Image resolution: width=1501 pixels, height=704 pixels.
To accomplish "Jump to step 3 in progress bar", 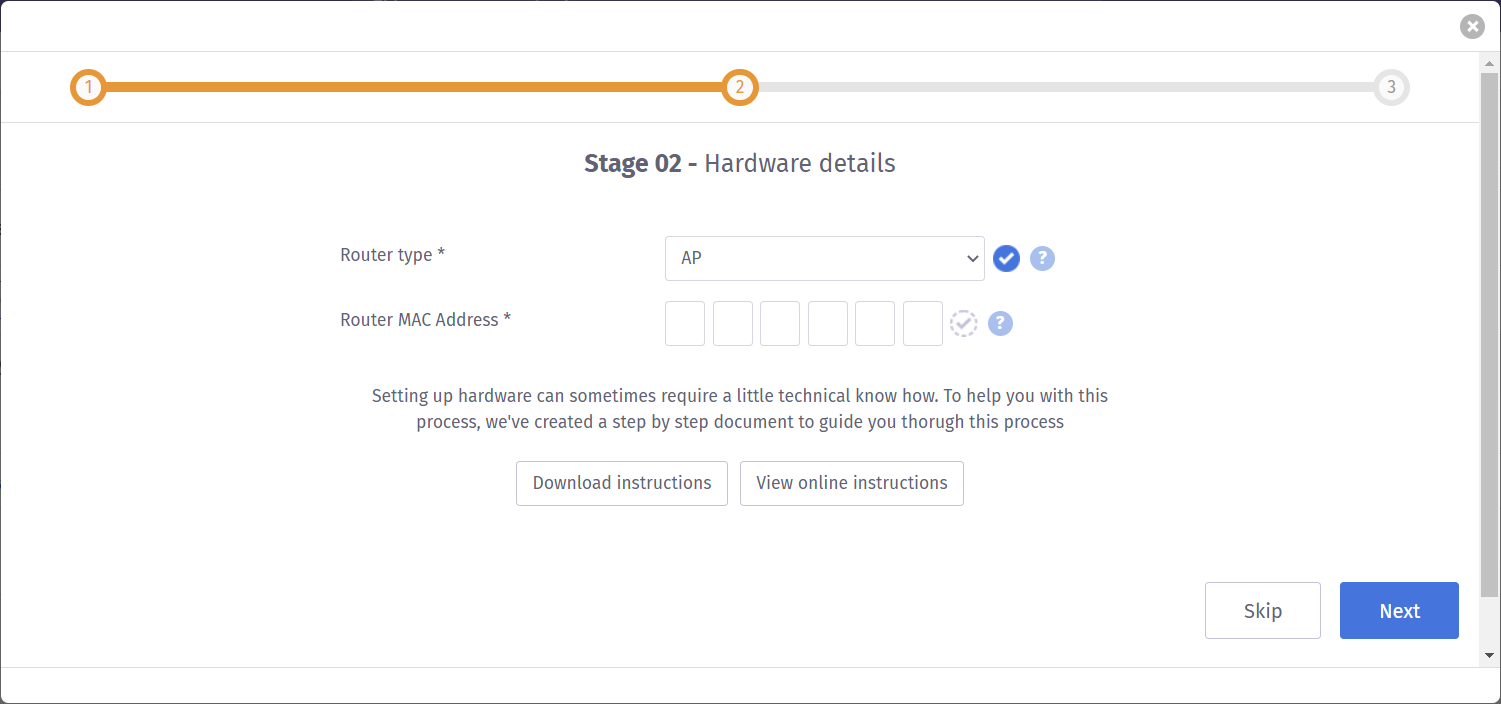I will point(1390,88).
